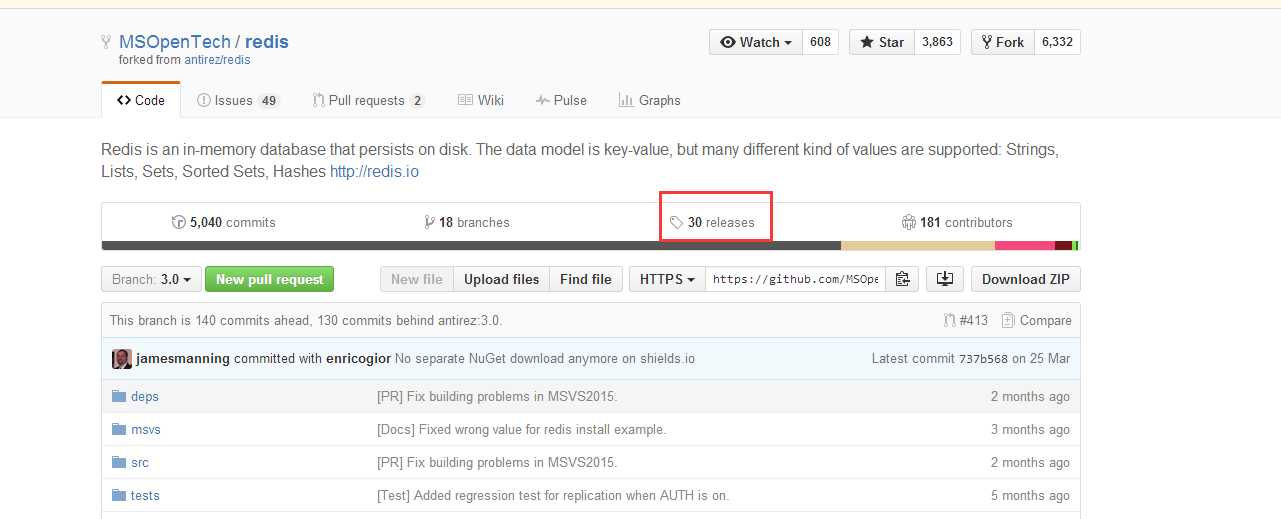Click the 30 releases tag link
This screenshot has width=1281, height=519.
(712, 222)
